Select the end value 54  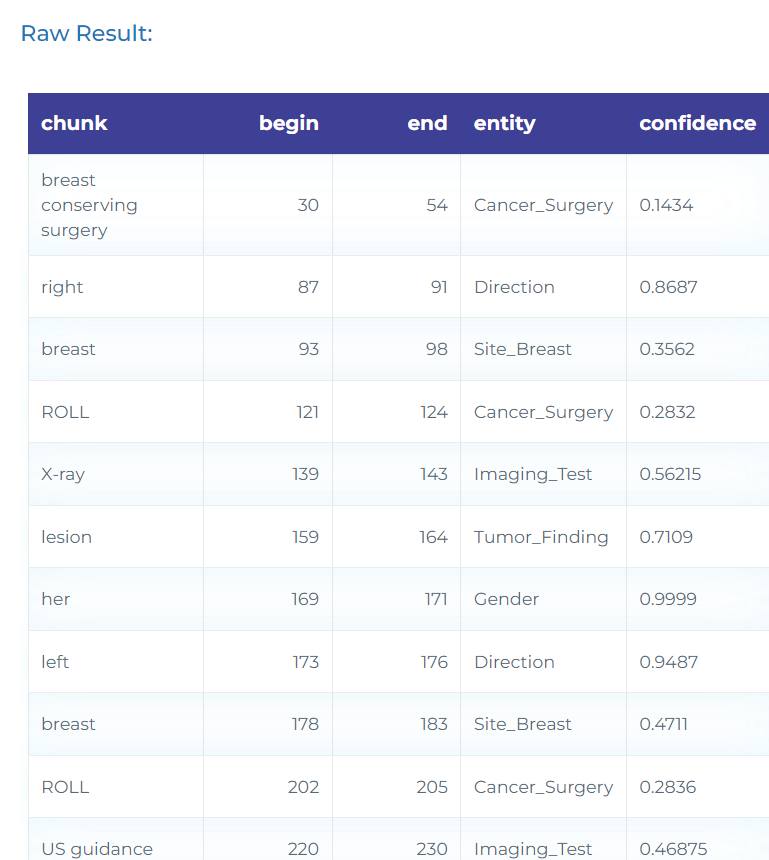[x=437, y=205]
